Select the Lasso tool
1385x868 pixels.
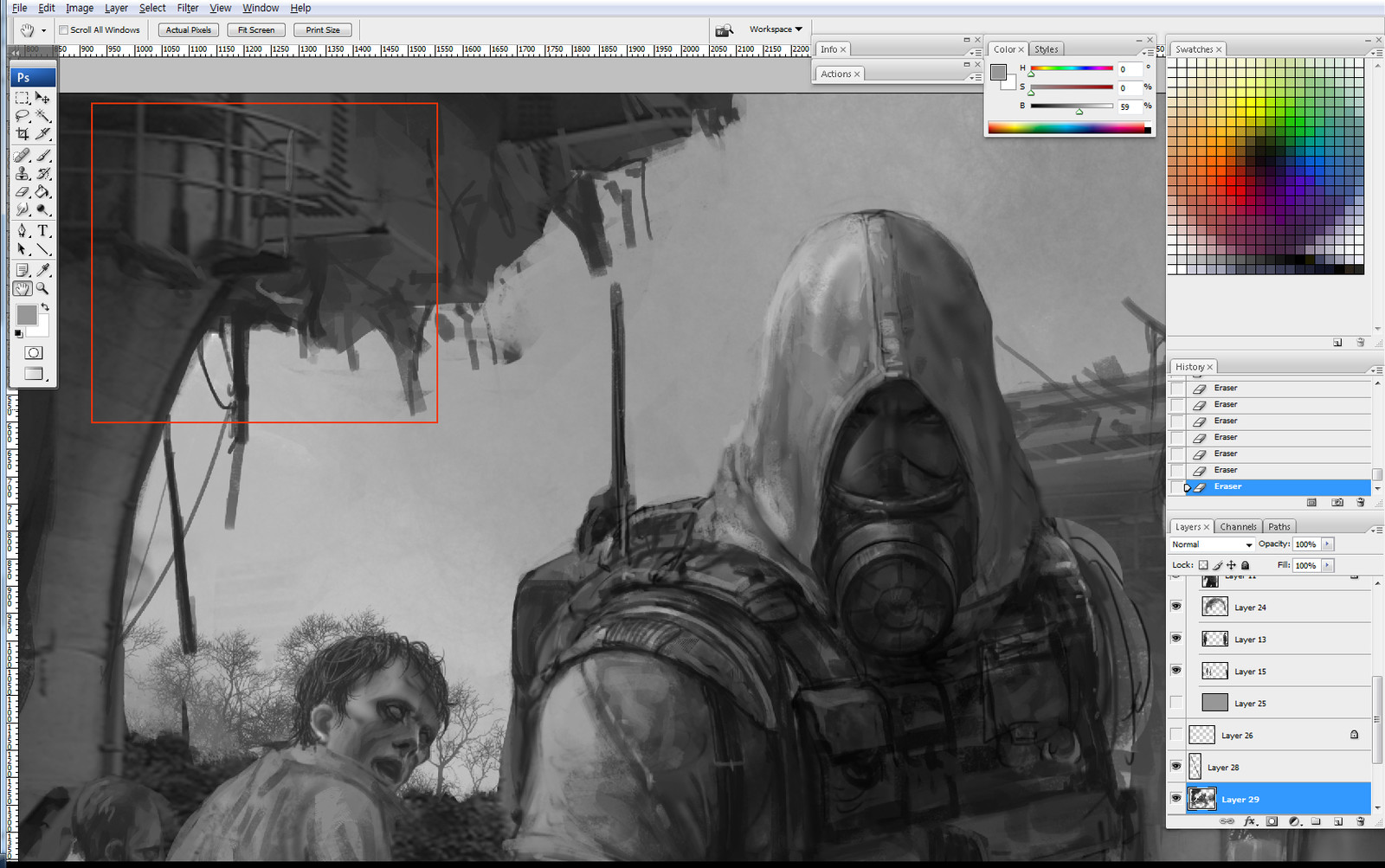pyautogui.click(x=23, y=116)
